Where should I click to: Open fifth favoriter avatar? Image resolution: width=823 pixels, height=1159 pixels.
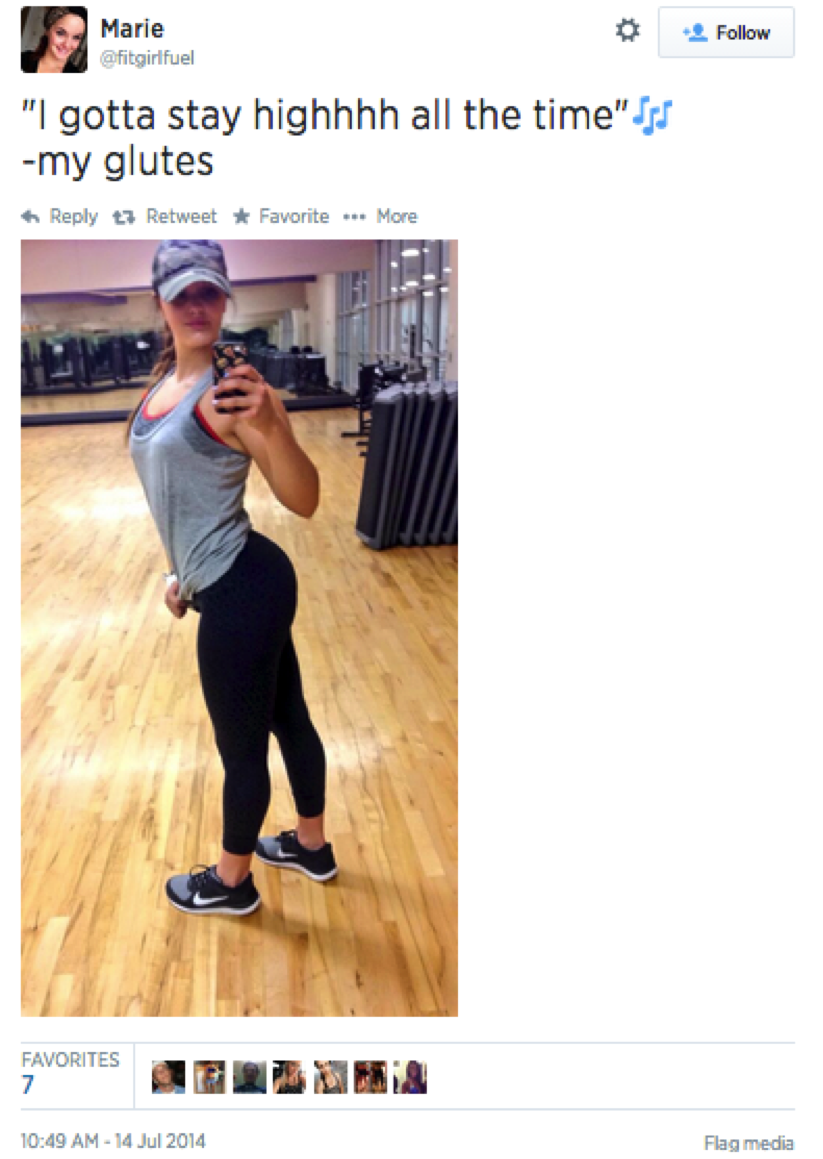[x=330, y=1077]
